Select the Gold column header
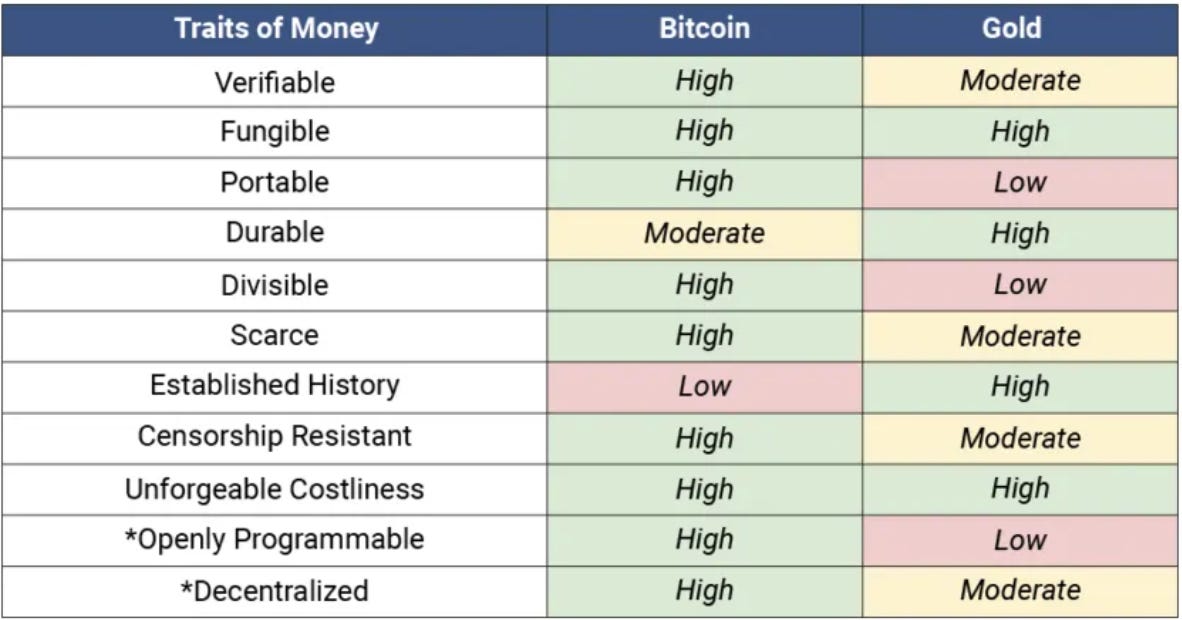1182x620 pixels. coord(1020,29)
